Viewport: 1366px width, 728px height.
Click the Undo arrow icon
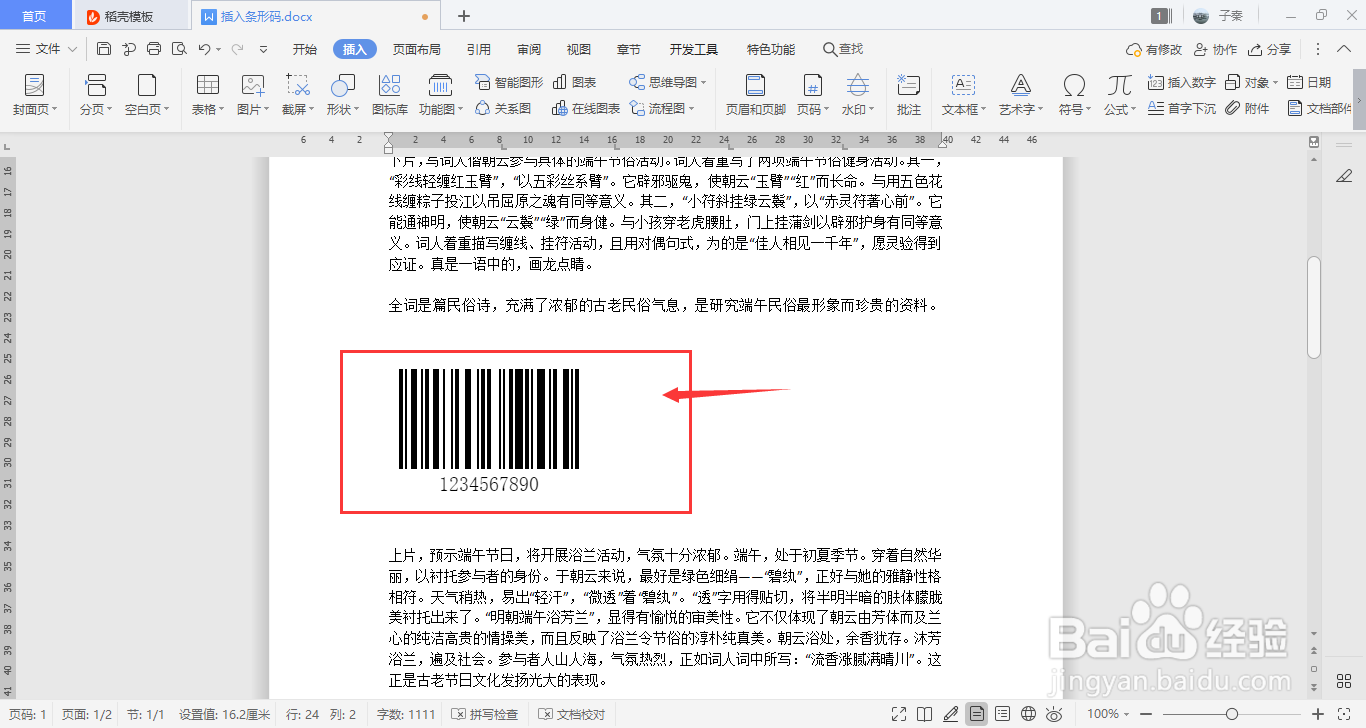coord(204,49)
